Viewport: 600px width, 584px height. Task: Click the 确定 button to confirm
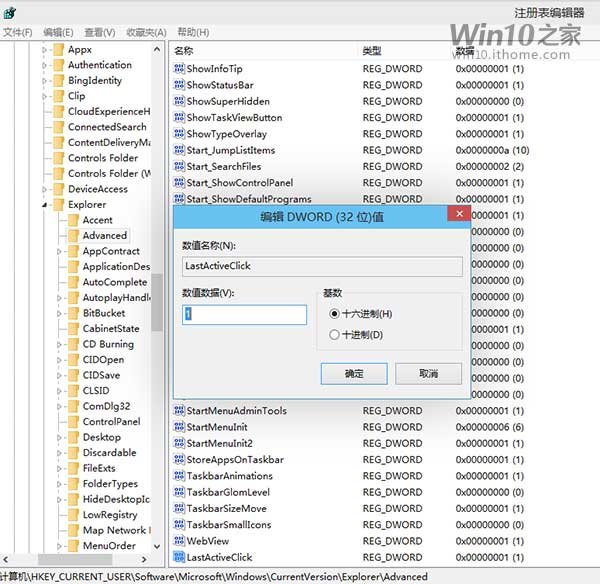354,373
